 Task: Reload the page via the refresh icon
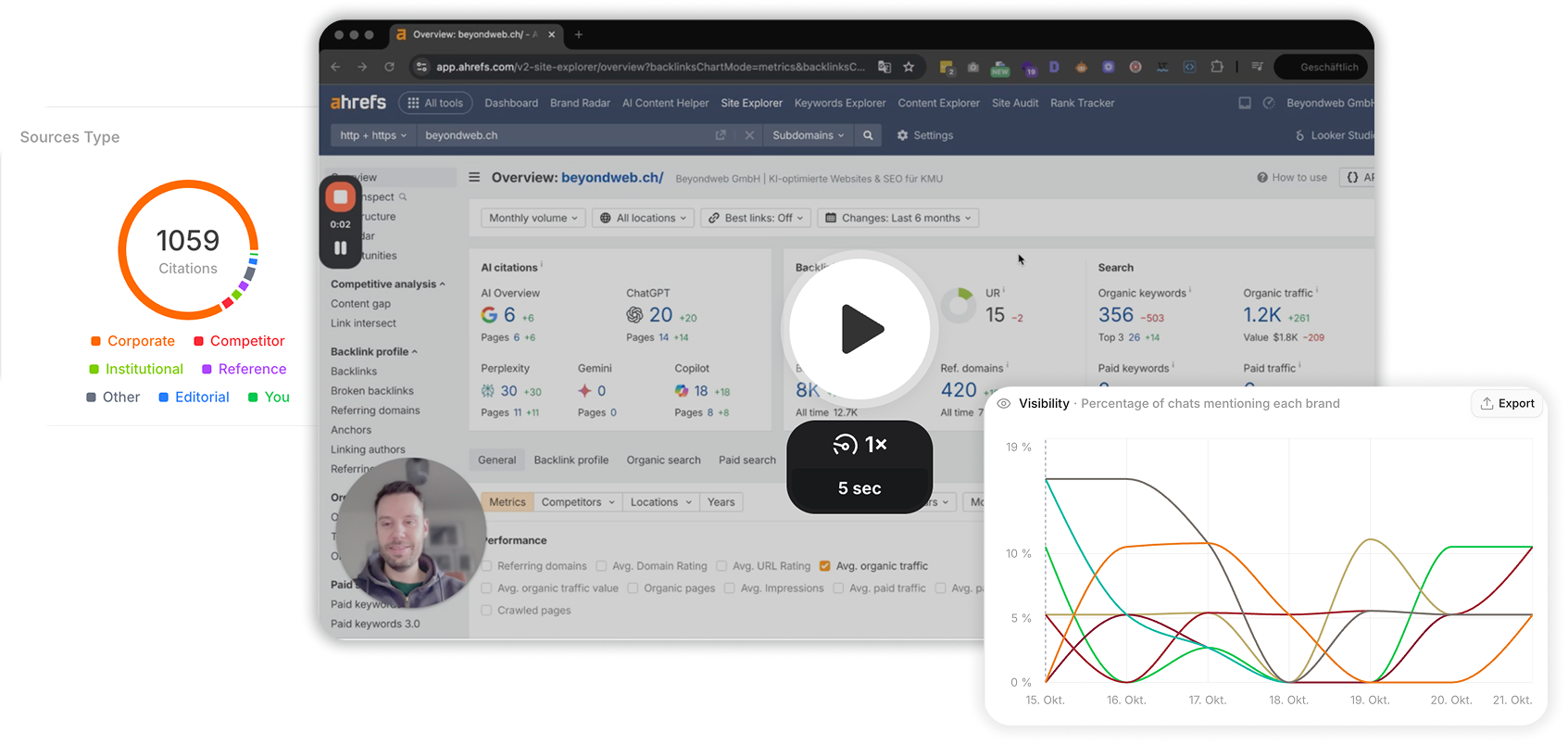tap(389, 67)
